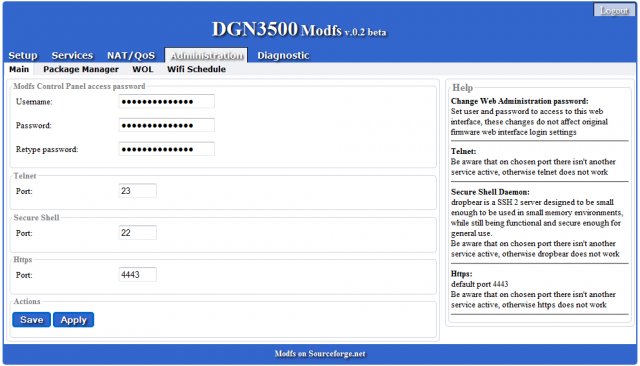This screenshot has height=366, width=640.
Task: Click 'default port 4443' help text
Action: tap(480, 284)
